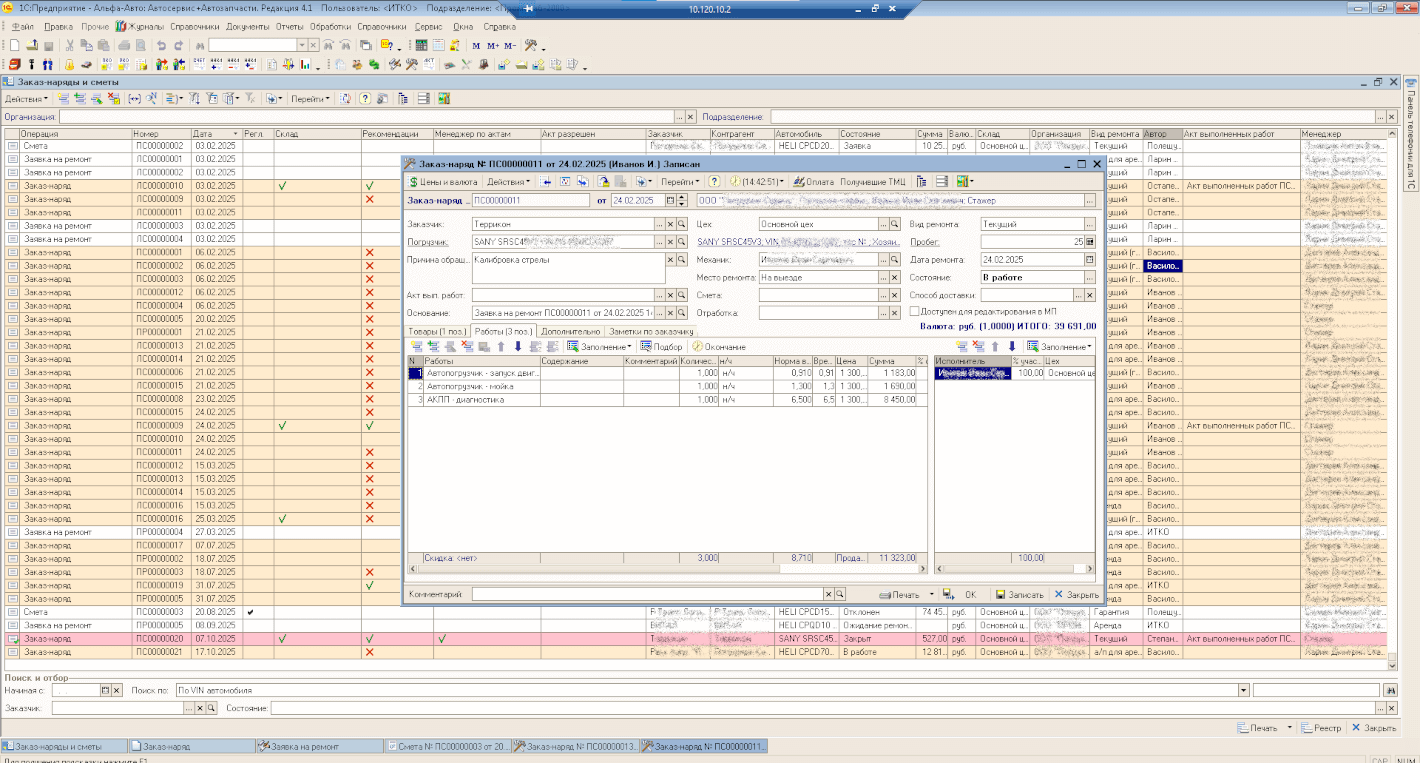Click the help question mark icon in order toolbar
The width and height of the screenshot is (1420, 763).
point(714,182)
